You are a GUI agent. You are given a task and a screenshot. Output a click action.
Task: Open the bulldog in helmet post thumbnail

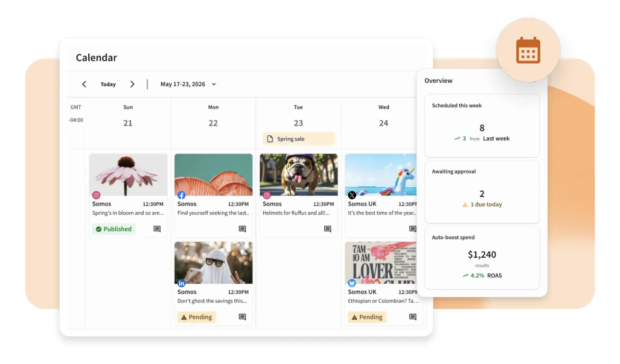tap(299, 175)
